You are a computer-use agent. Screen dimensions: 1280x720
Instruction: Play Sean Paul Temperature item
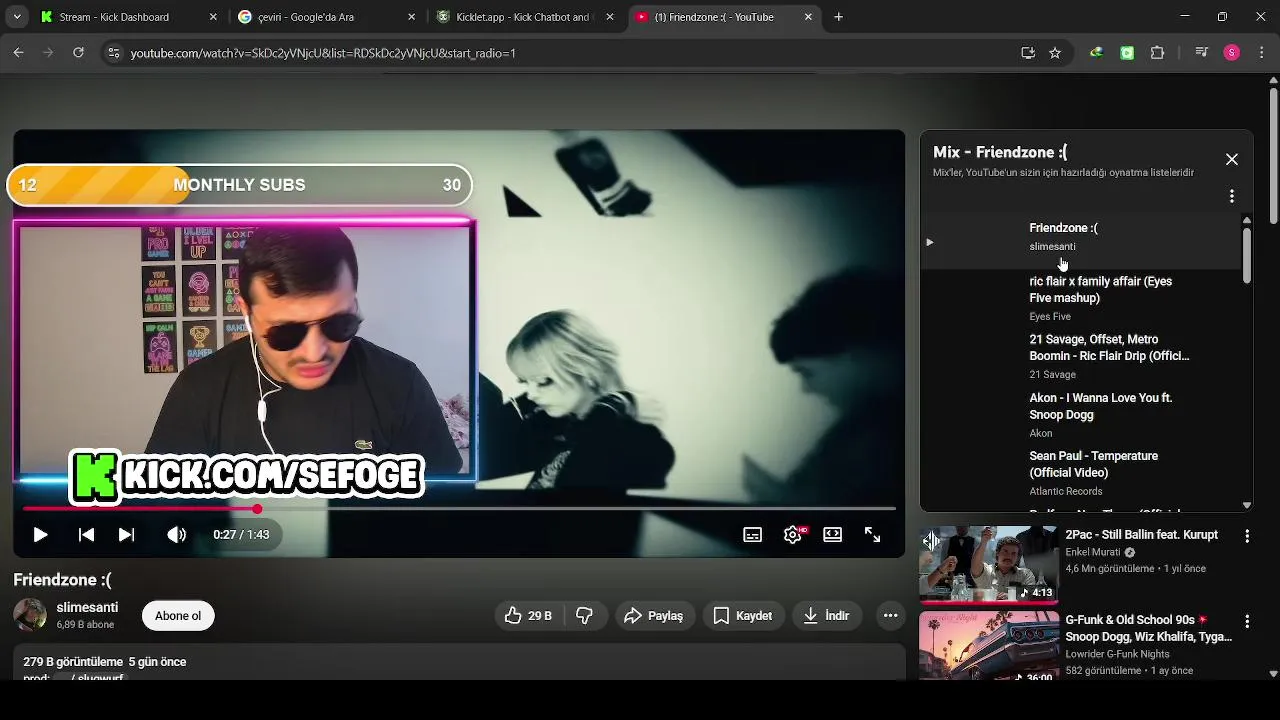[x=1080, y=473]
